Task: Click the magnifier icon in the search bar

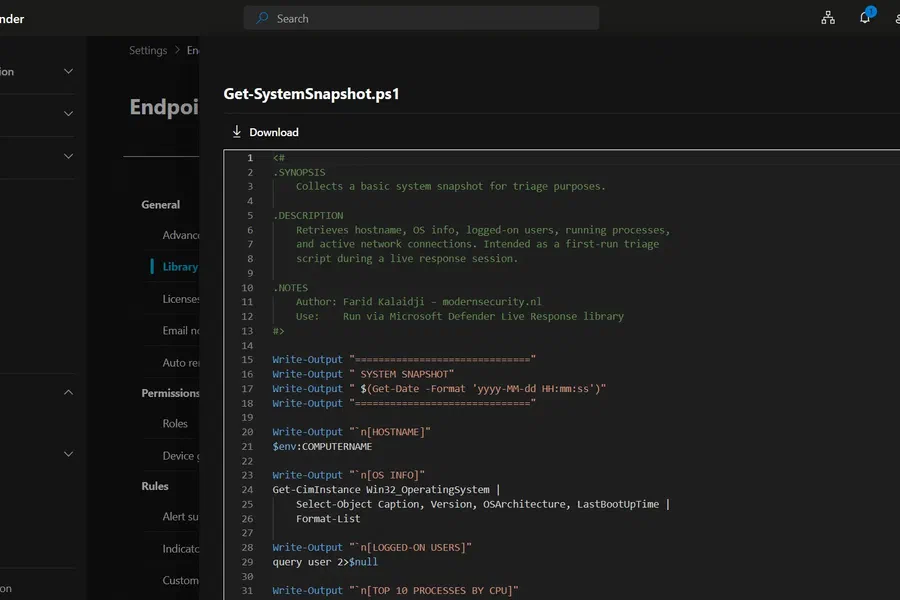Action: click(x=262, y=18)
